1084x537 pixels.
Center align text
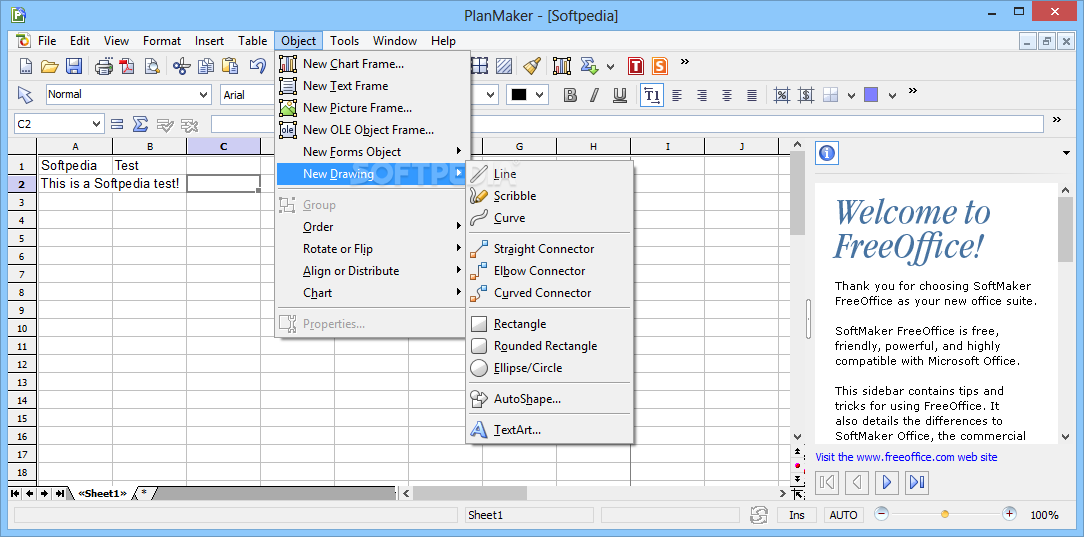click(727, 95)
